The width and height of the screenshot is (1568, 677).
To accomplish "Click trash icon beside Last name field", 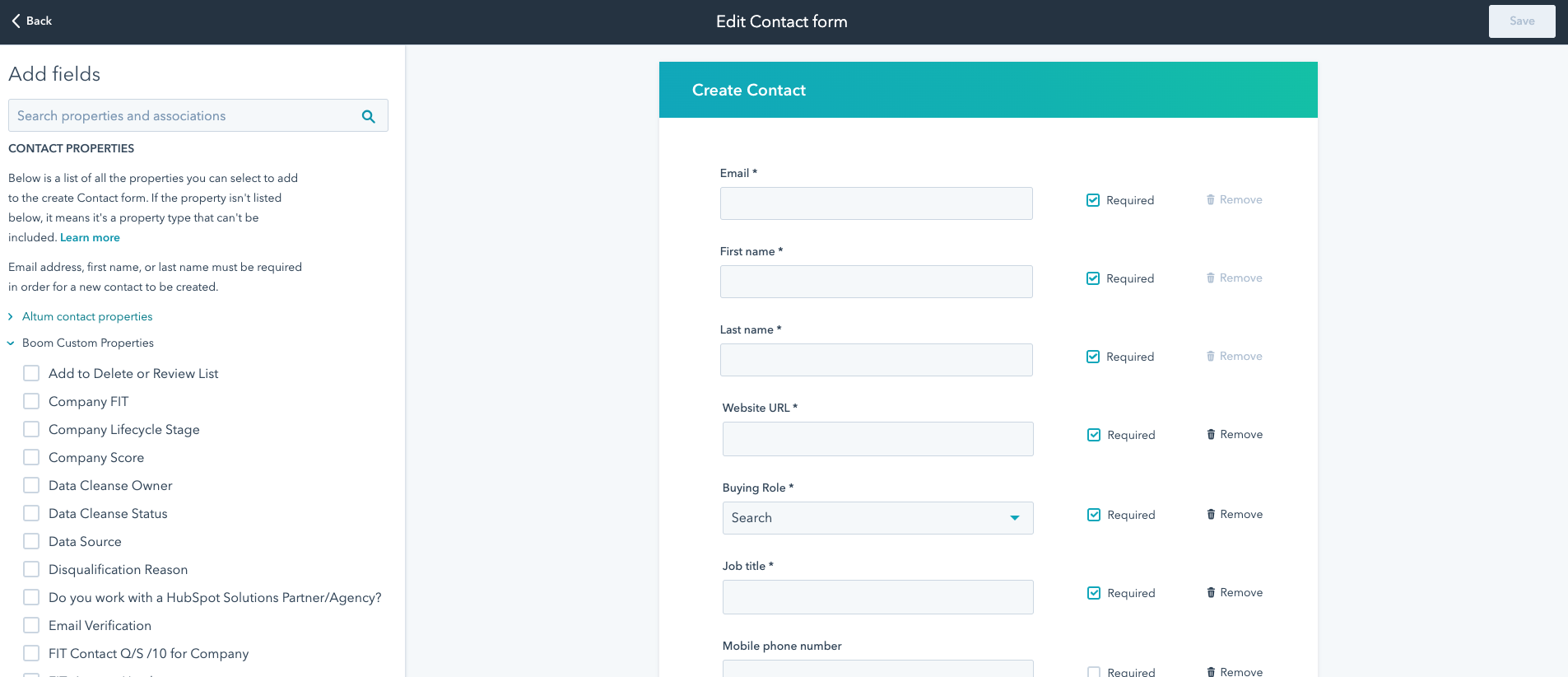I will (x=1211, y=356).
